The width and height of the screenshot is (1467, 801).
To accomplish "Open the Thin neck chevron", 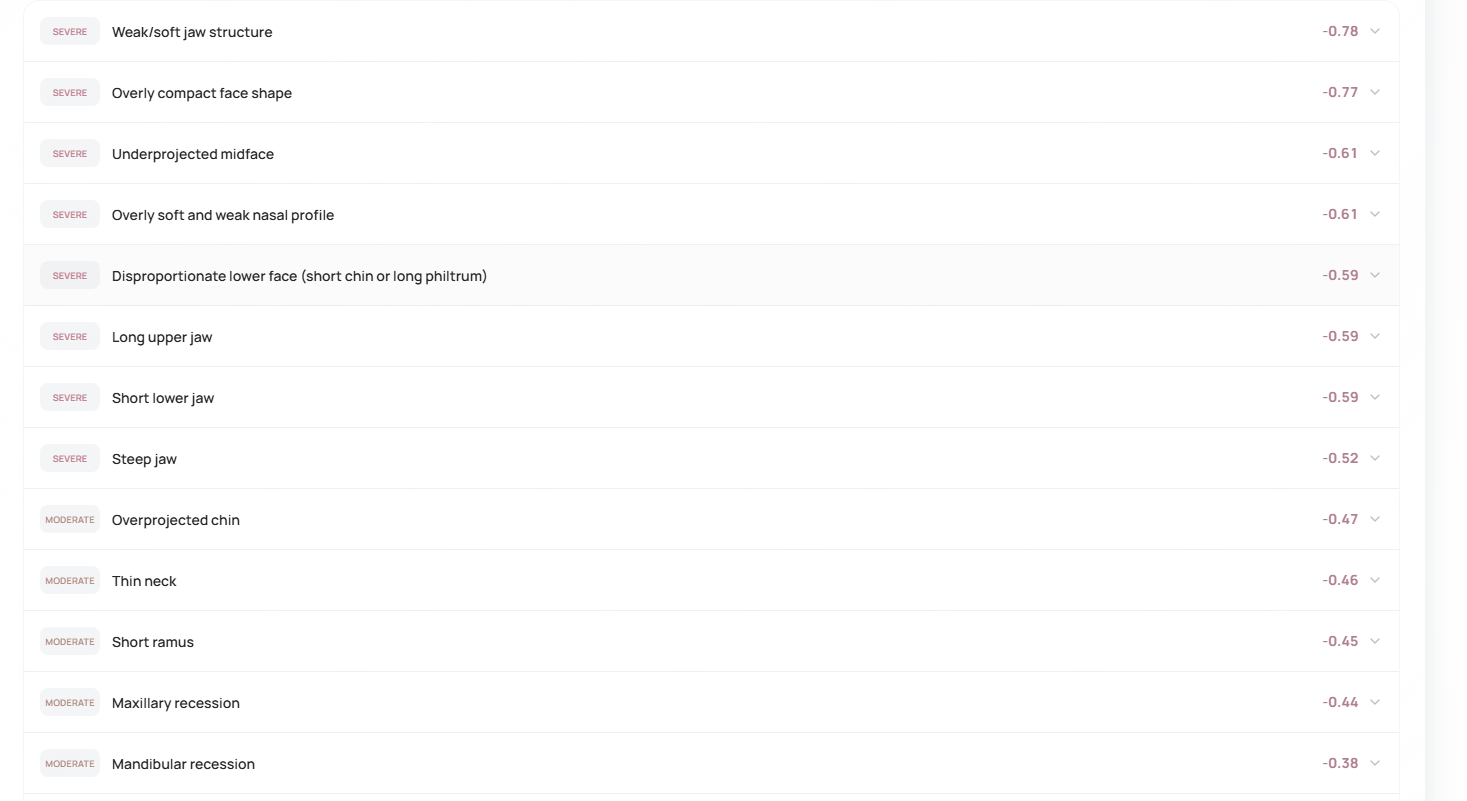I will tap(1375, 580).
